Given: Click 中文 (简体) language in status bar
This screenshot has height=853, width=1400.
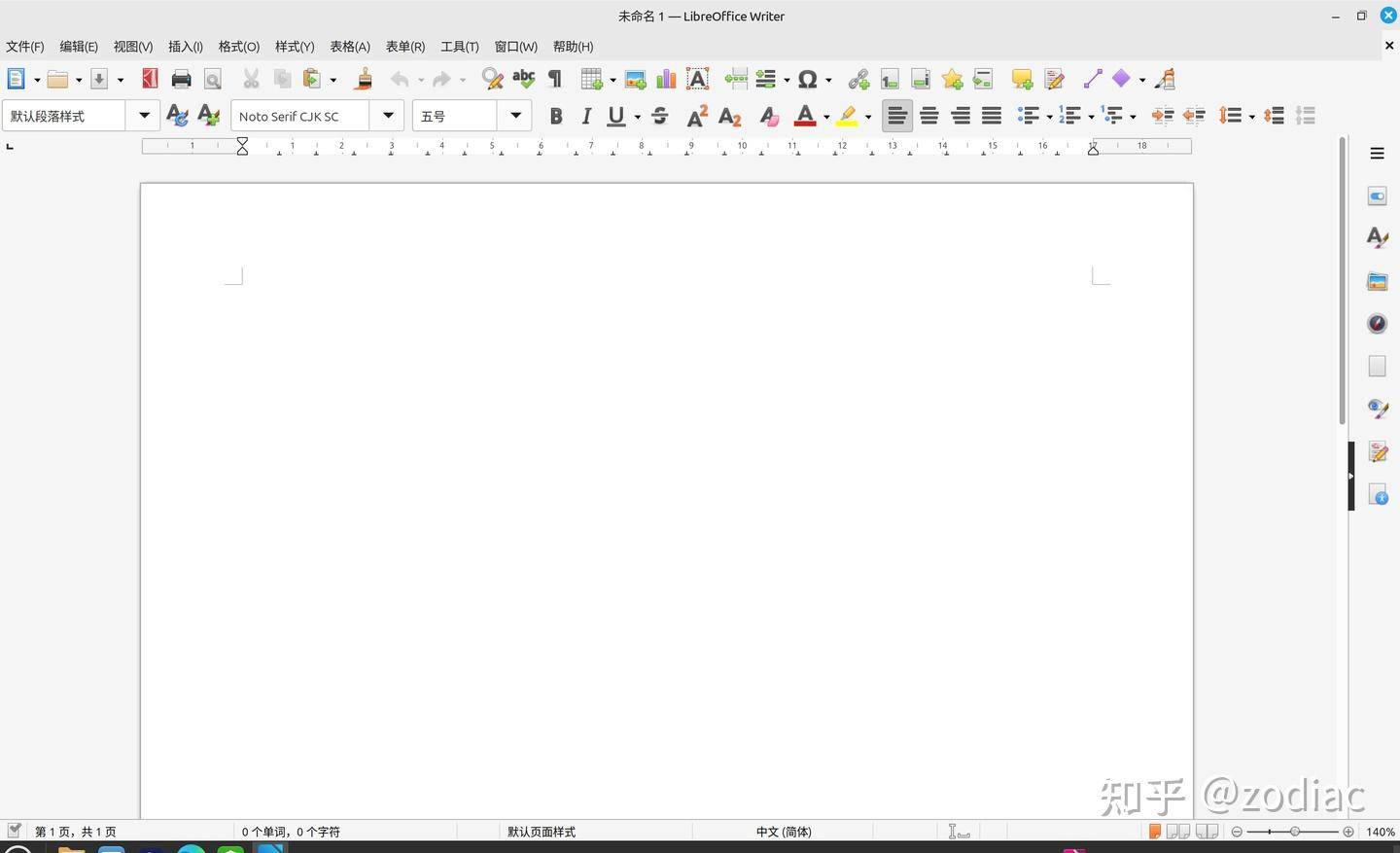Looking at the screenshot, I should pos(784,832).
